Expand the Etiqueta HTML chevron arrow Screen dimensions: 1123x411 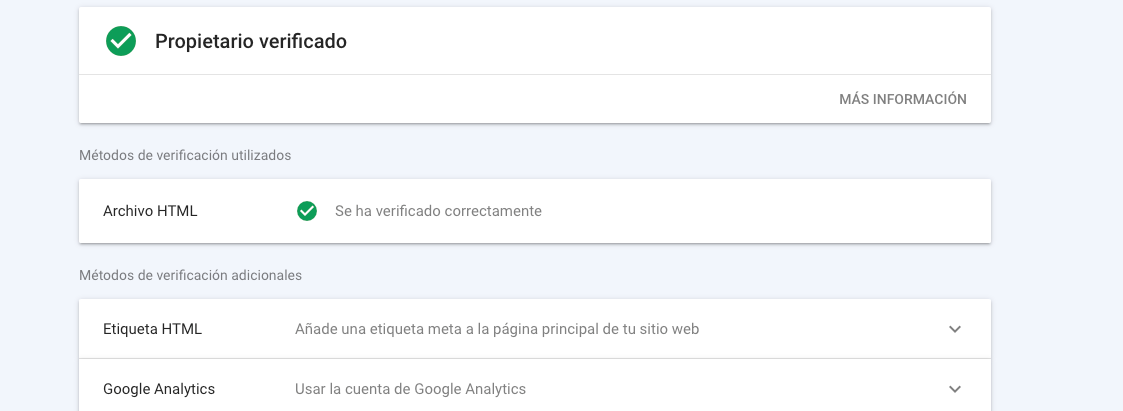pyautogui.click(x=954, y=329)
